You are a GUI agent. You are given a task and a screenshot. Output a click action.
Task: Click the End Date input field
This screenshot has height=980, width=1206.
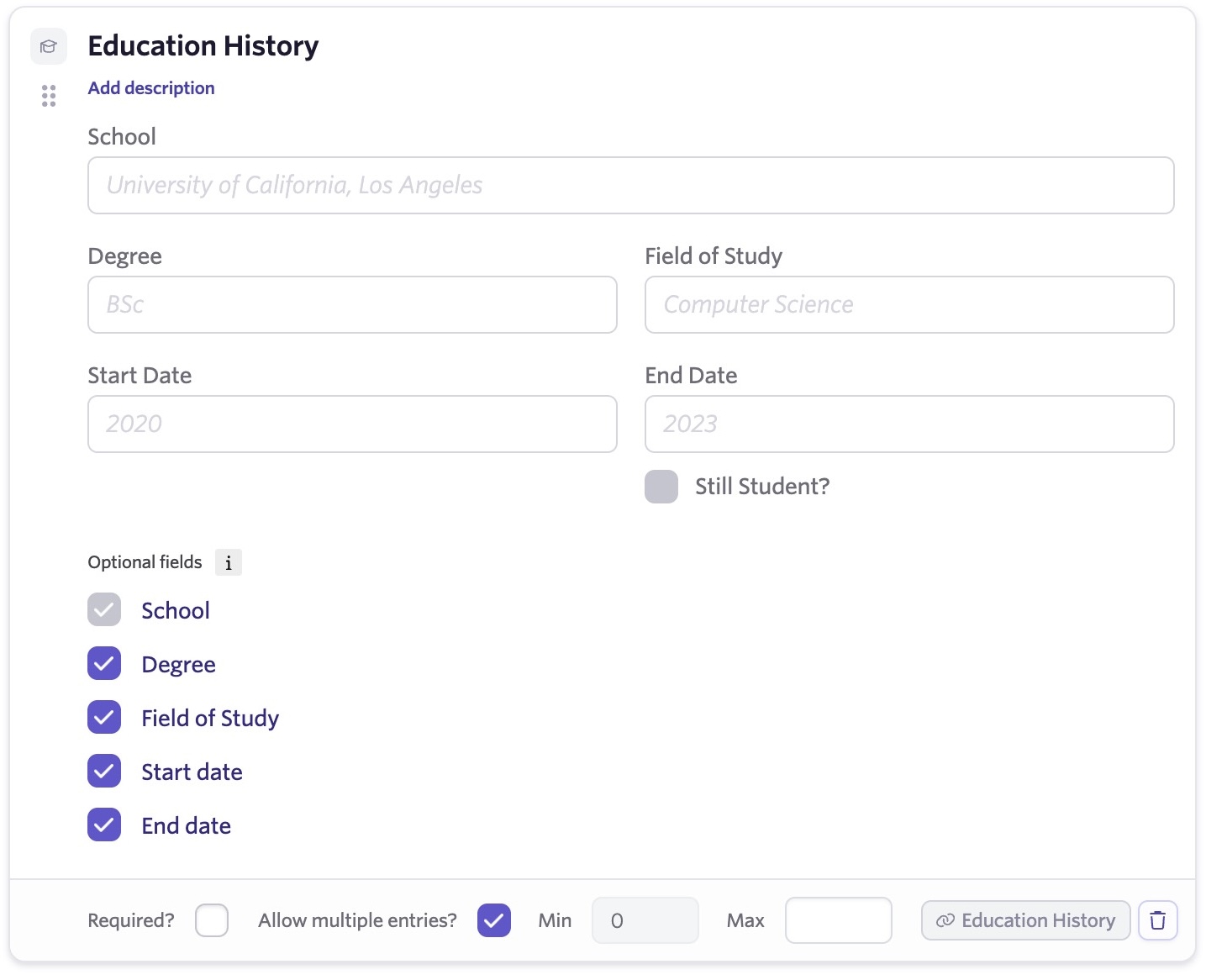coord(908,424)
